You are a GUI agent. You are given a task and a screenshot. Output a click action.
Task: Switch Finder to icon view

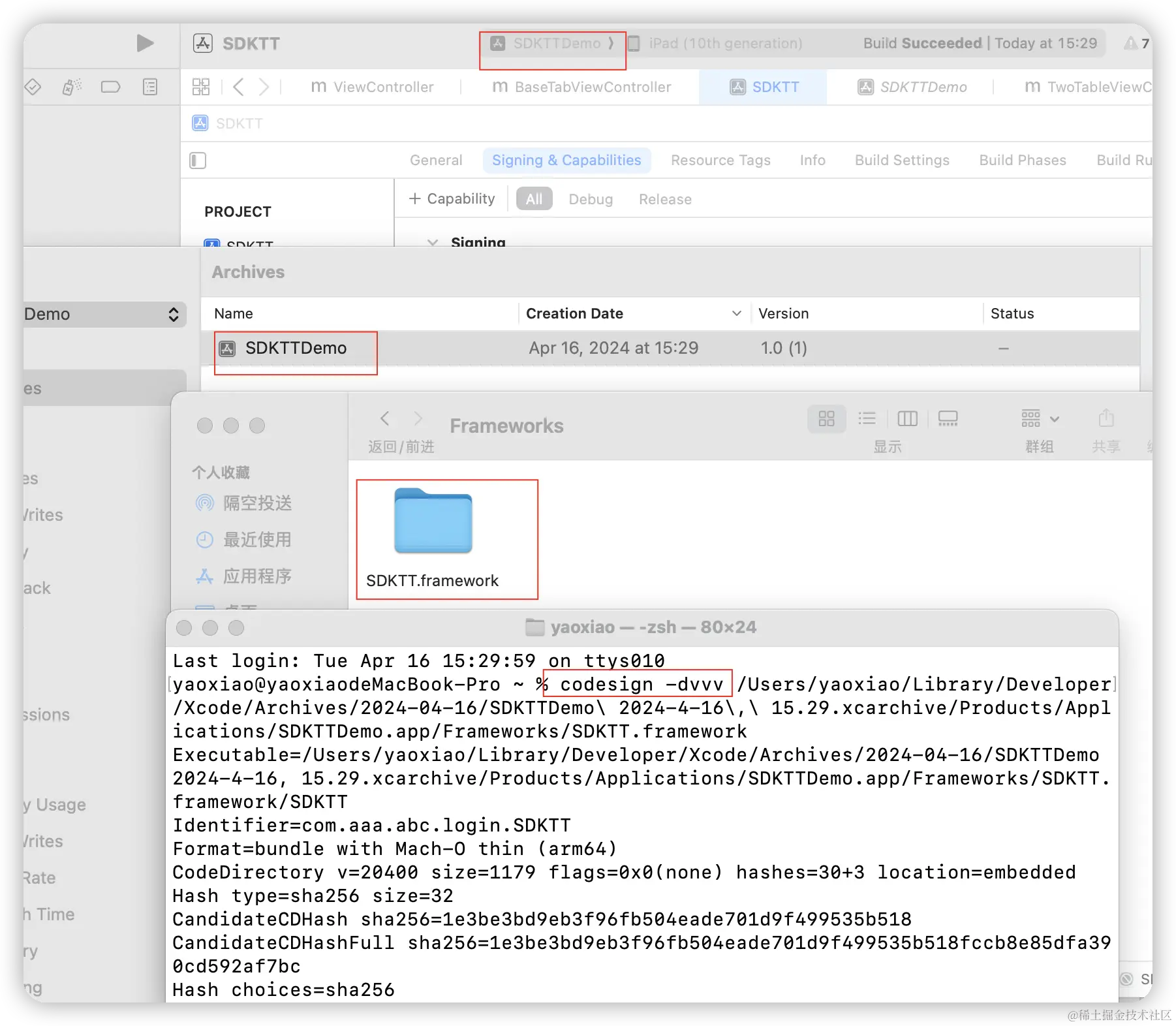(x=827, y=418)
